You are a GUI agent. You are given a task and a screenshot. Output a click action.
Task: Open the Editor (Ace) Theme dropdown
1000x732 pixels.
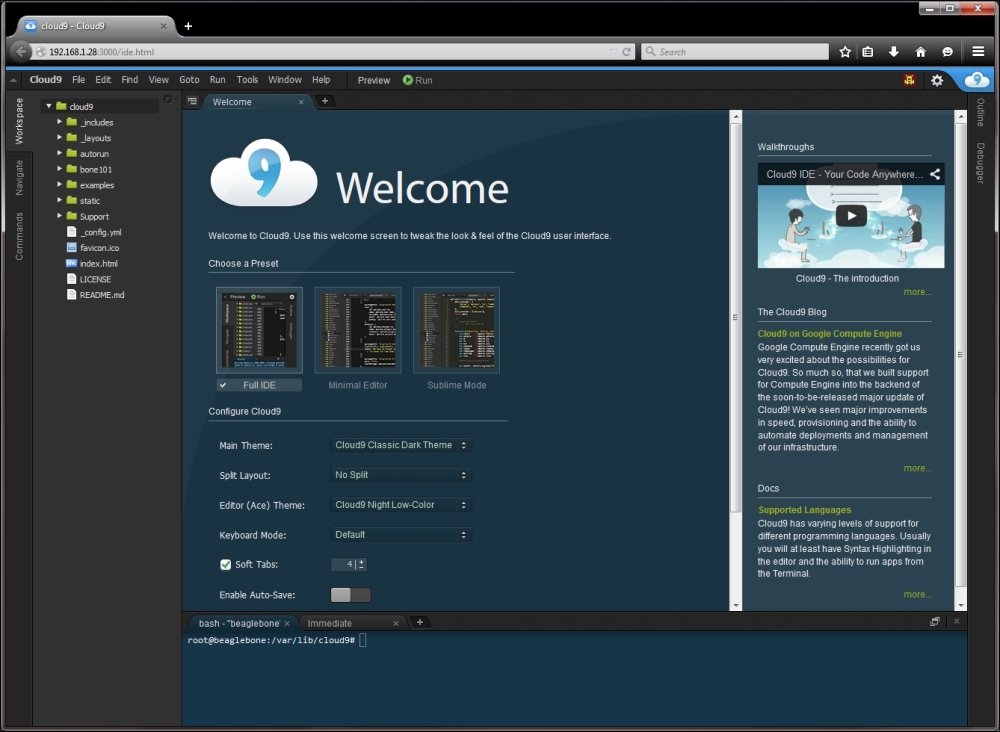pos(400,505)
